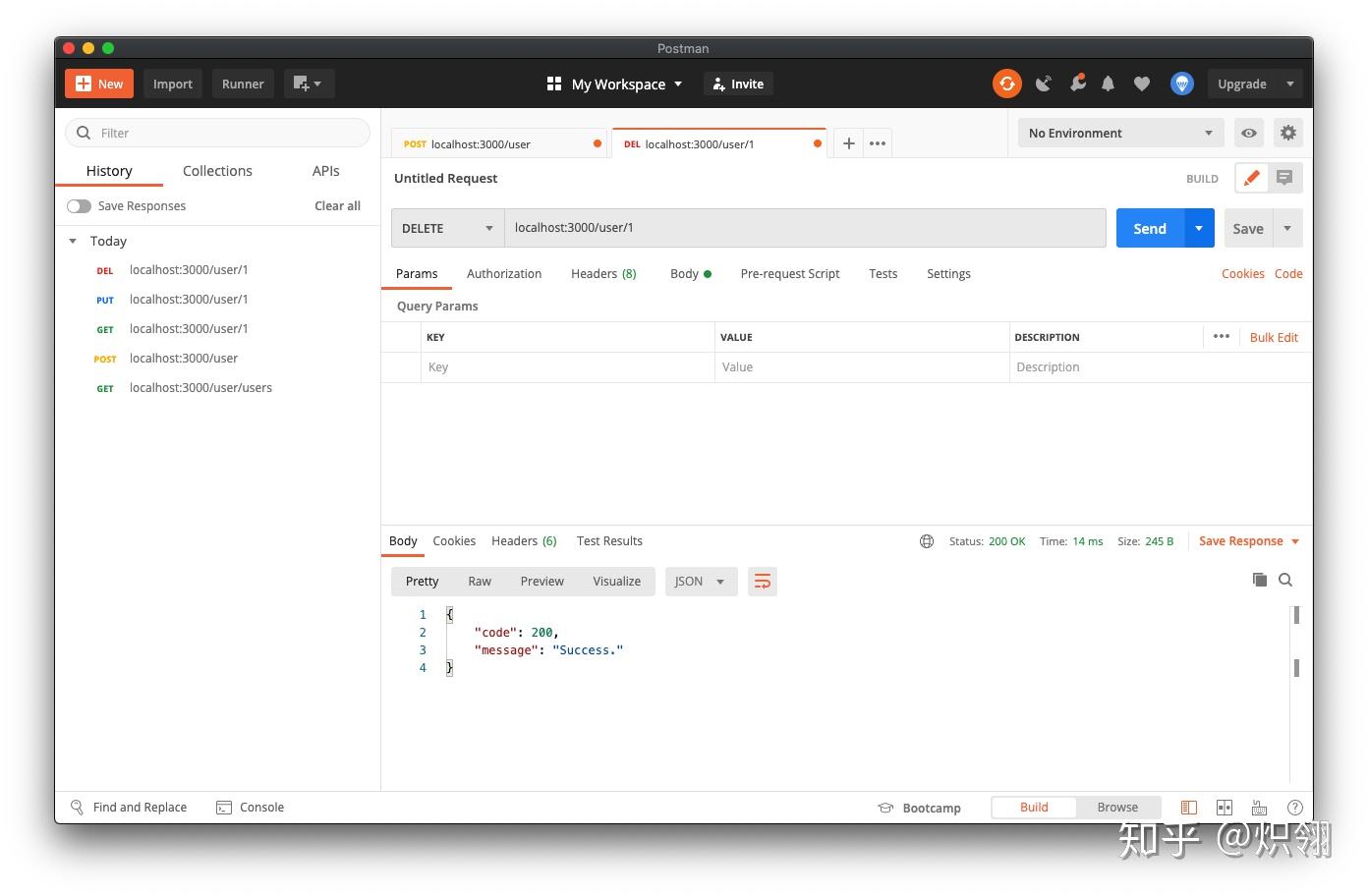Toggle the wrap lines option in response viewer
Viewport: 1368px width, 896px height.
pyautogui.click(x=763, y=581)
